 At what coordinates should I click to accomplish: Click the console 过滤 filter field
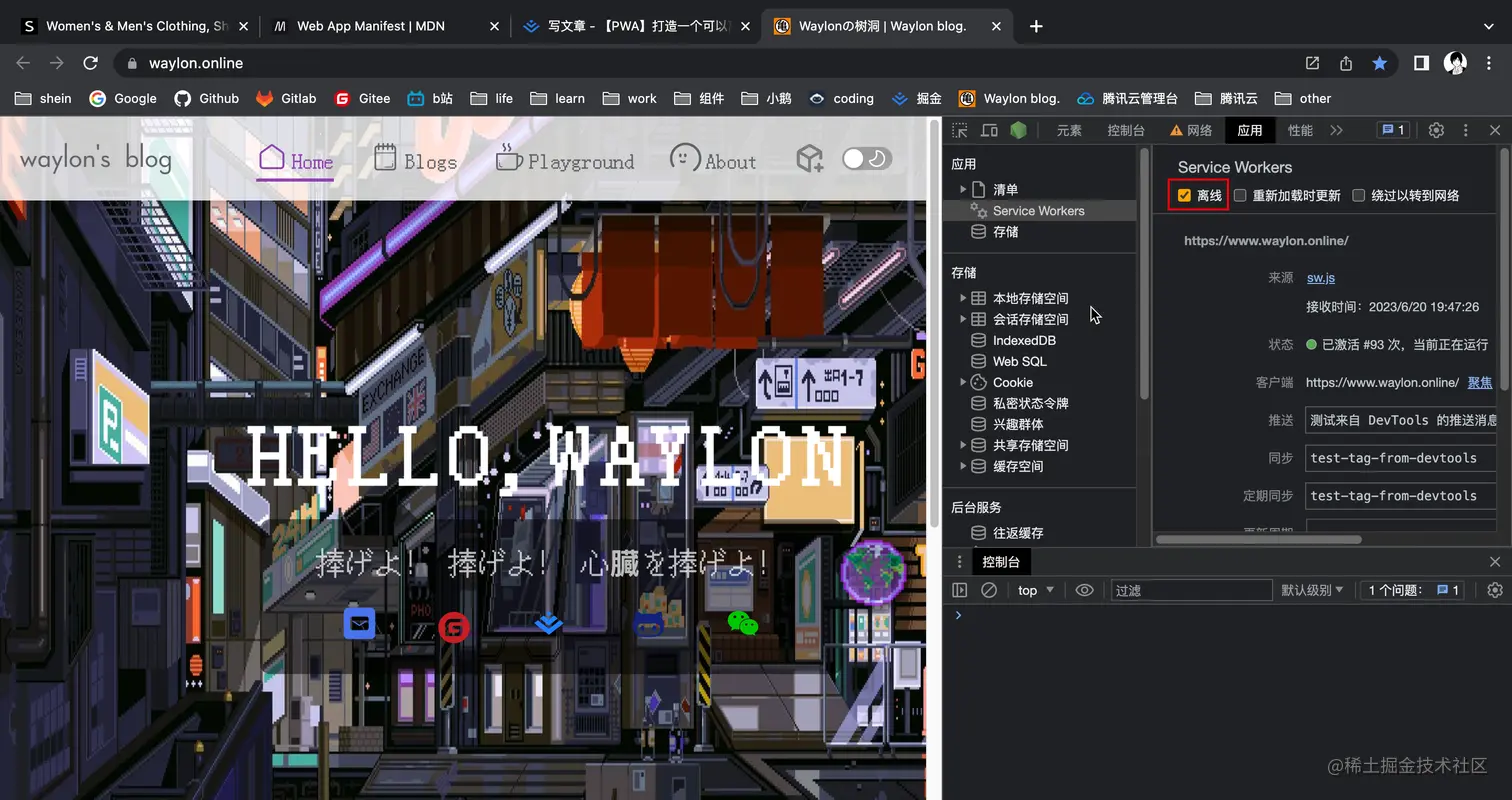tap(1191, 590)
